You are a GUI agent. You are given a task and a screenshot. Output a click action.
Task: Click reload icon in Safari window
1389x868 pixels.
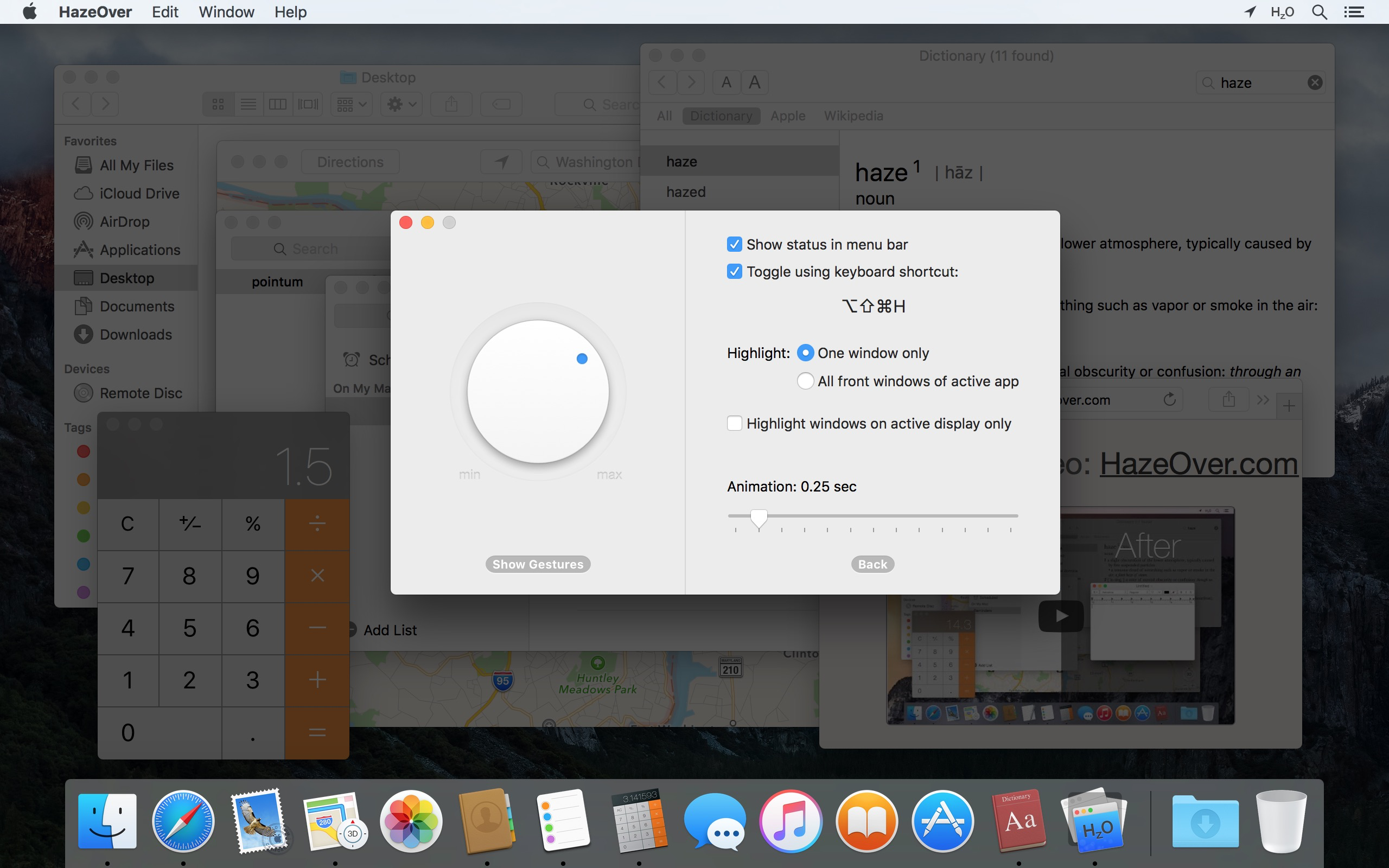[x=1169, y=400]
